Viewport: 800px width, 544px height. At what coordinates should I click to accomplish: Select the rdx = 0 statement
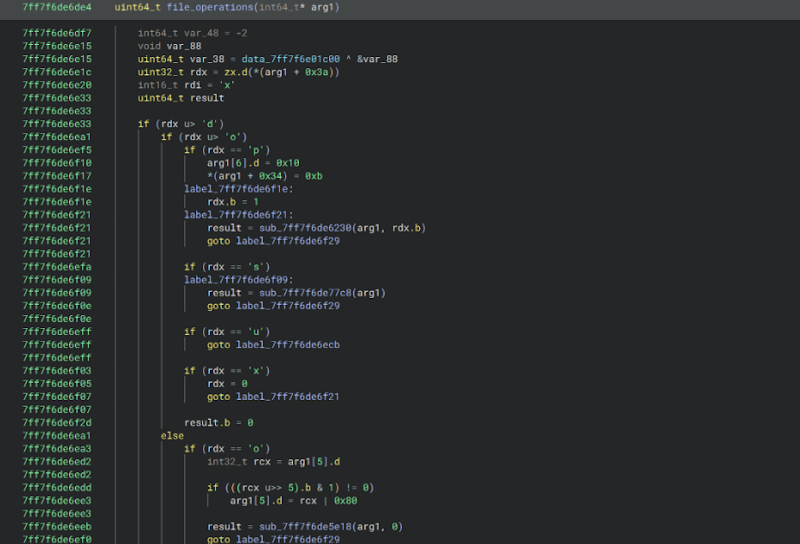point(227,384)
